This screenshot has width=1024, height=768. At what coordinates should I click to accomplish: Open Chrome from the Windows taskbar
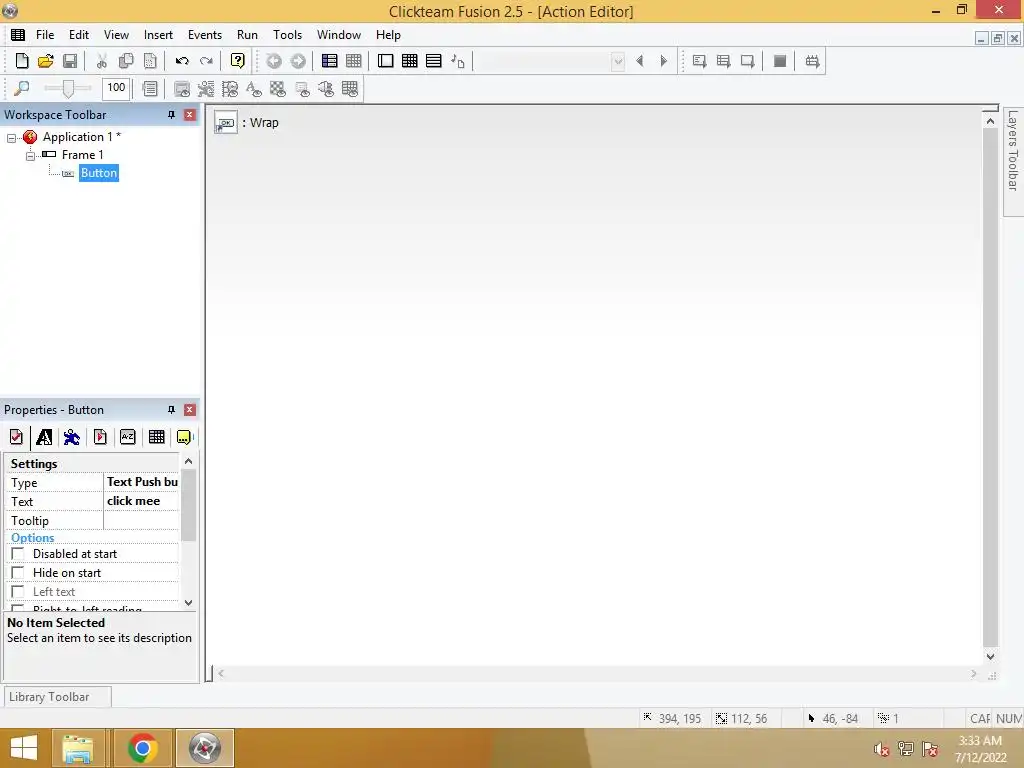point(142,748)
